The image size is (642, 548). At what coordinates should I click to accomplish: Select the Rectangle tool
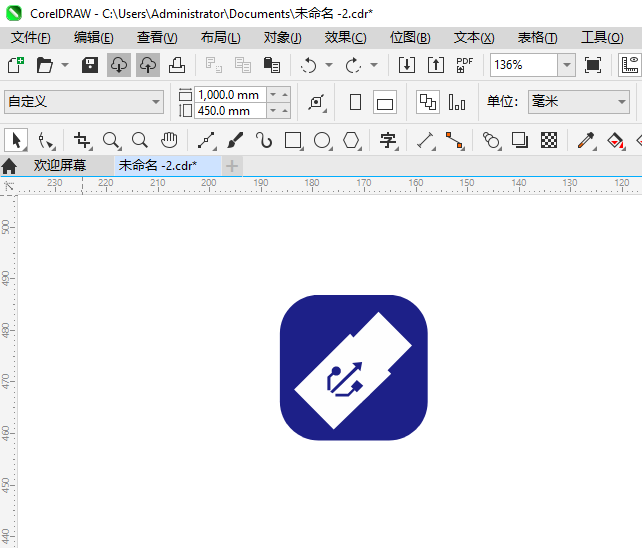(x=293, y=140)
